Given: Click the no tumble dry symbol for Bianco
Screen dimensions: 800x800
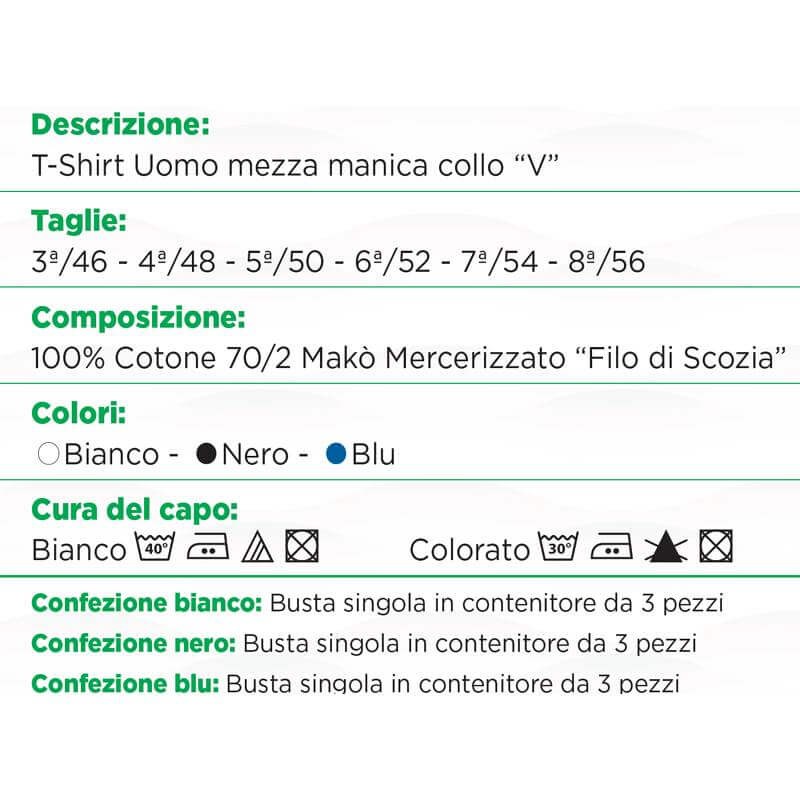Looking at the screenshot, I should (301, 547).
